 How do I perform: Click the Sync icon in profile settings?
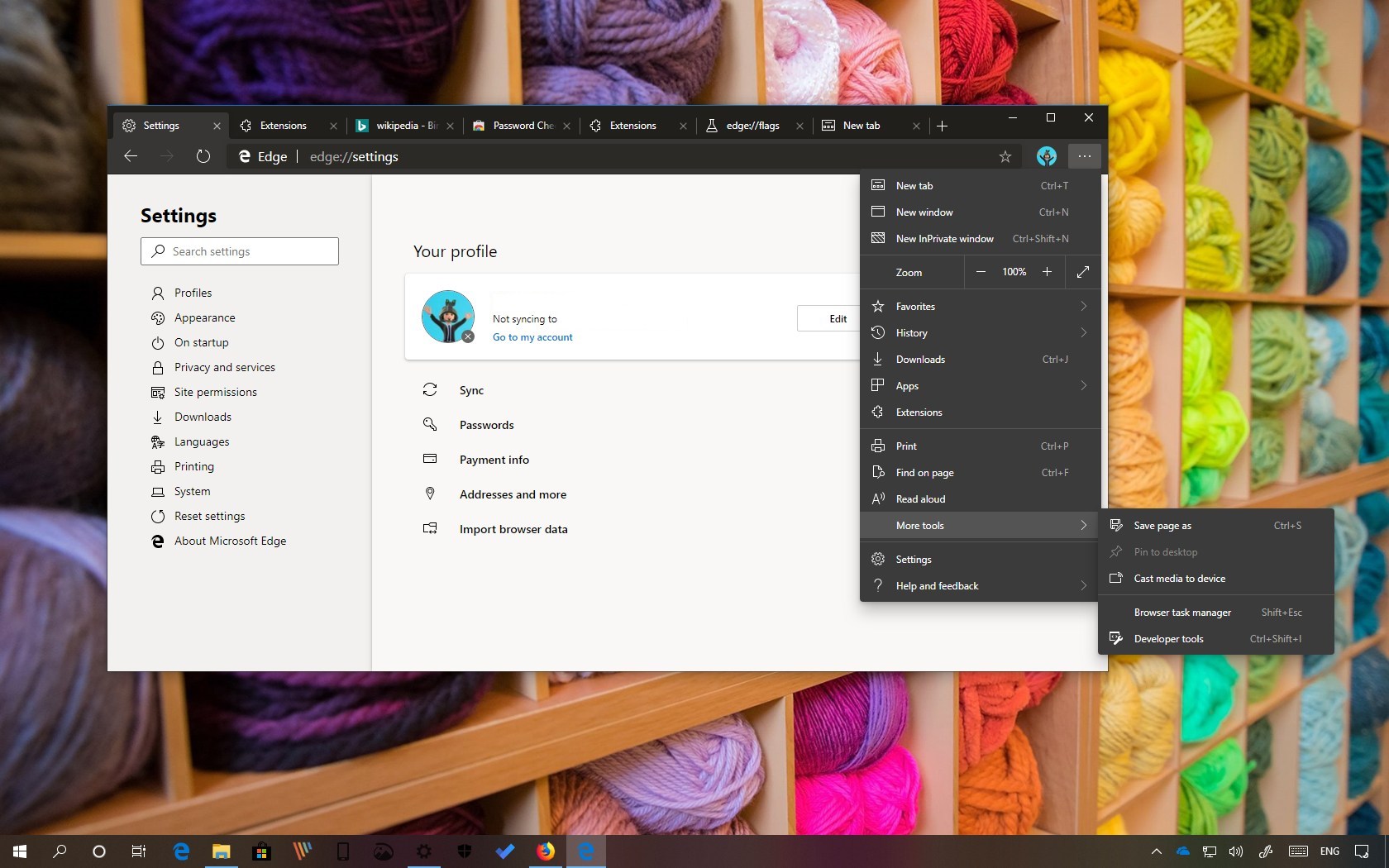(x=430, y=390)
